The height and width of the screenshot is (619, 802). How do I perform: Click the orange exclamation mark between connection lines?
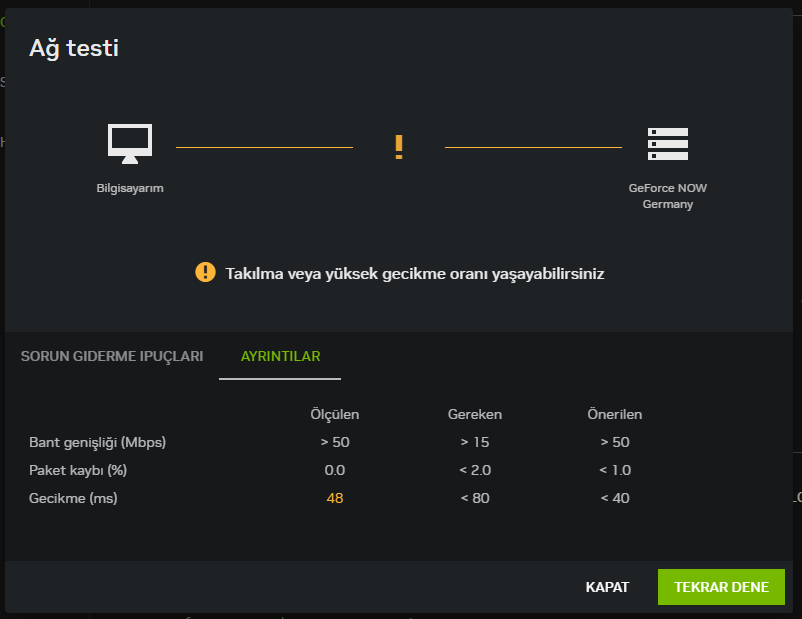point(399,147)
